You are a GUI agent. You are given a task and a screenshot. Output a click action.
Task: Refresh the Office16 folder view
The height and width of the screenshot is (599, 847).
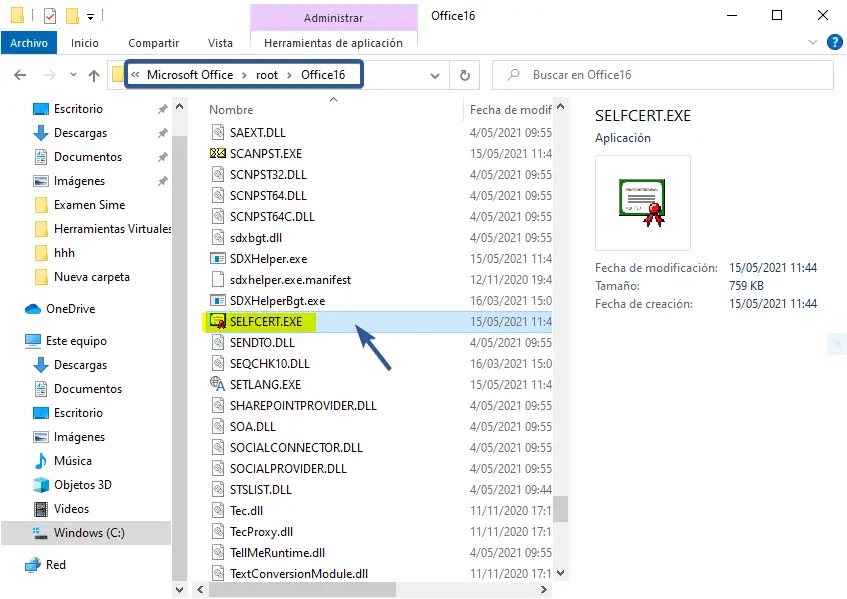click(x=465, y=75)
